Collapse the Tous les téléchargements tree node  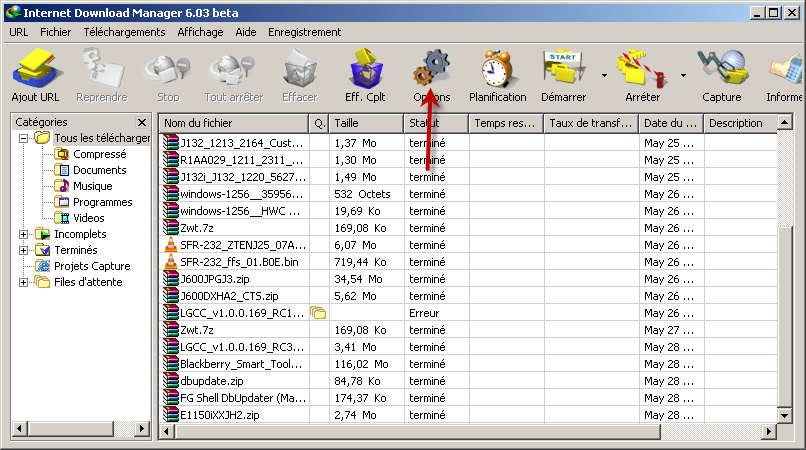pyautogui.click(x=23, y=138)
